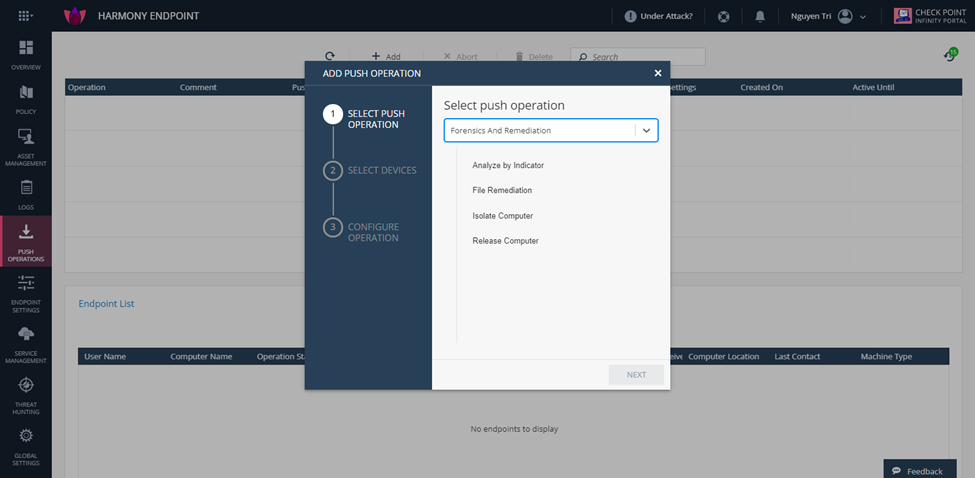
Task: Select Analyze by Indicator
Action: coord(508,165)
